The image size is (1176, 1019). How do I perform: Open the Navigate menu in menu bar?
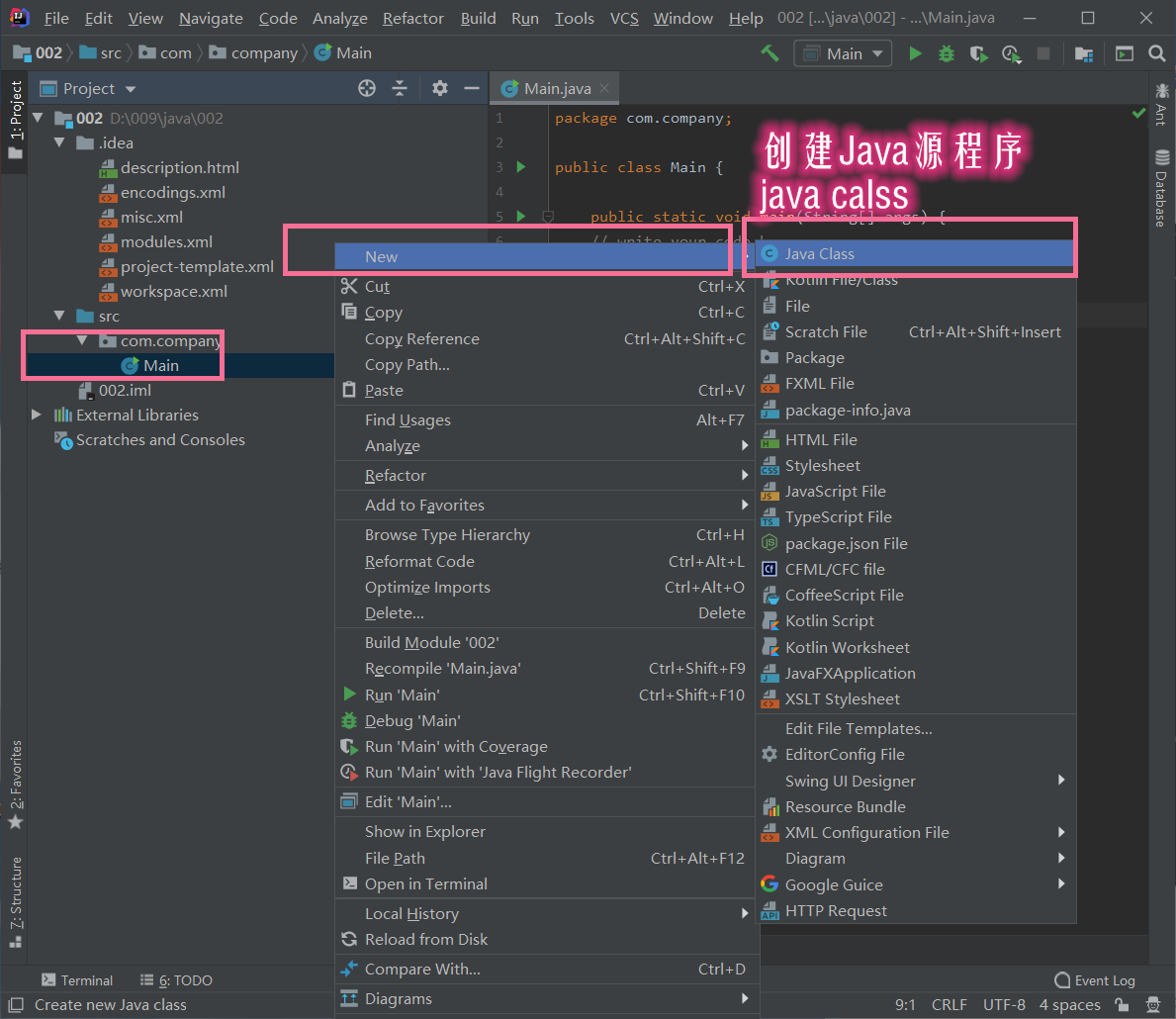click(211, 18)
